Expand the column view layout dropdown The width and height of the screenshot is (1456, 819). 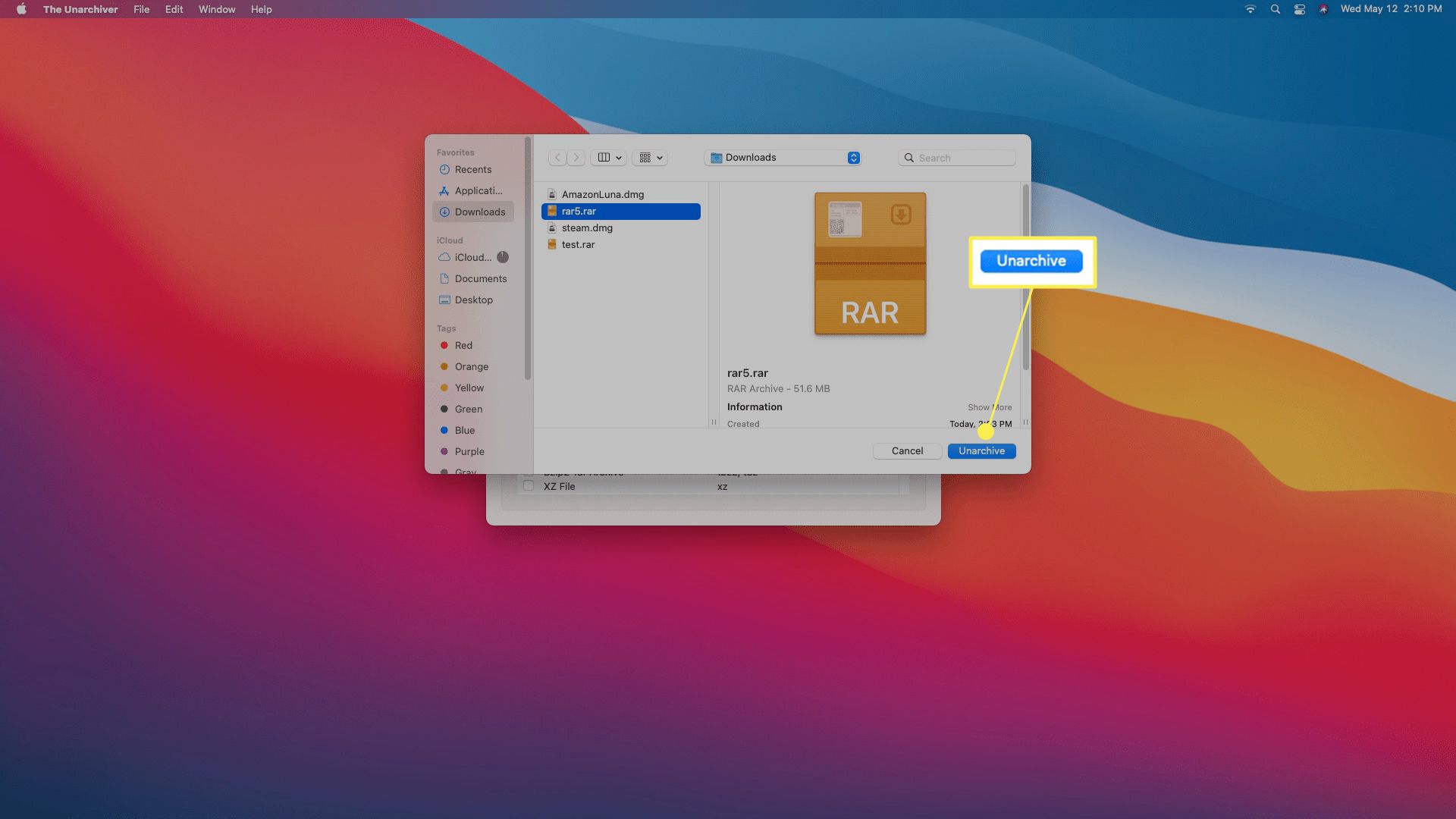619,157
